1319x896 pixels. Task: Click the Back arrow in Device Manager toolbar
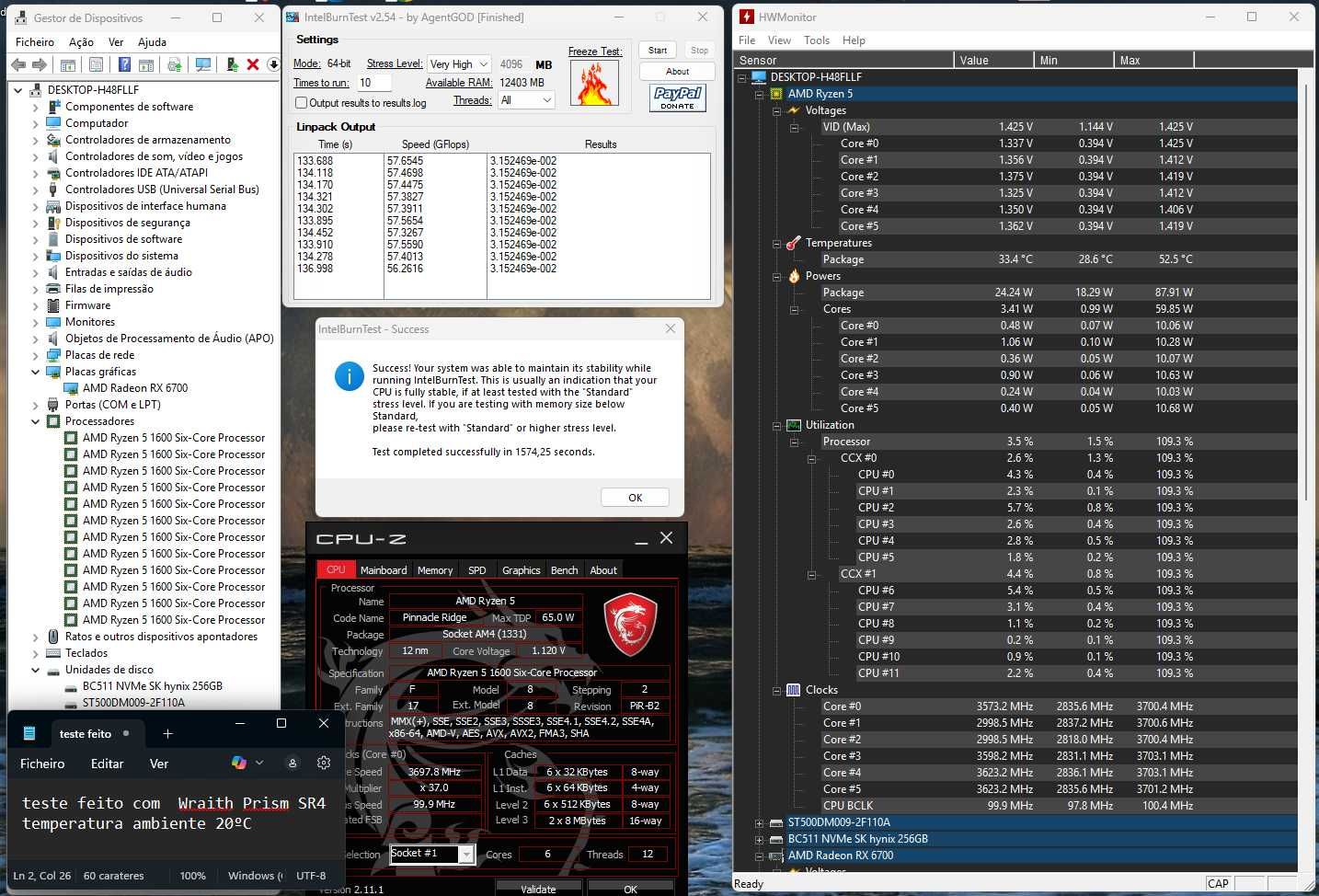click(x=17, y=64)
